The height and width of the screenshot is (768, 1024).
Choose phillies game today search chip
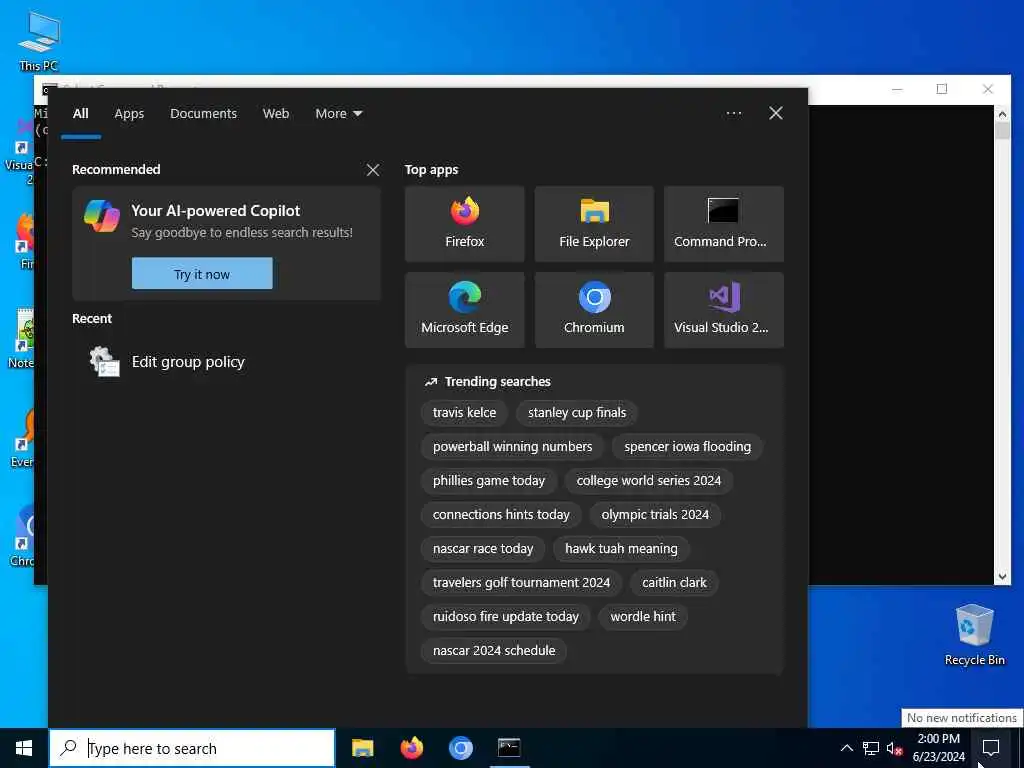(x=488, y=481)
